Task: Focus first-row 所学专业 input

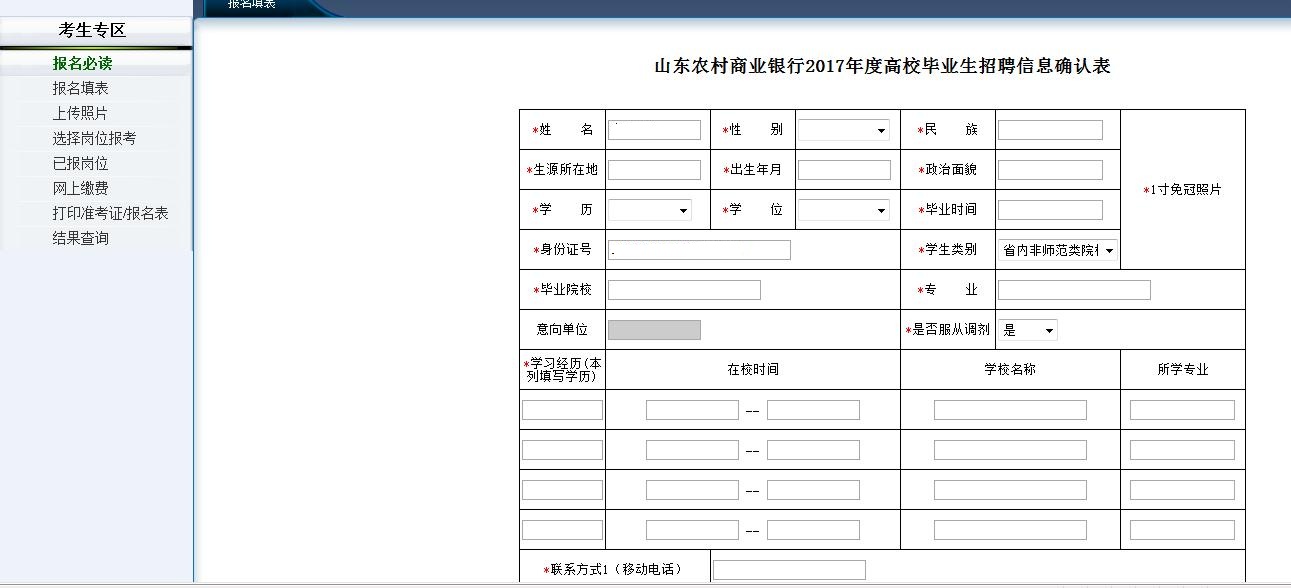Action: click(1182, 410)
